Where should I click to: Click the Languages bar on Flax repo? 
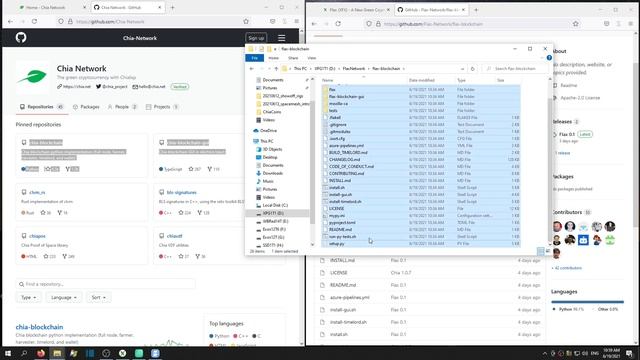[x=587, y=302]
